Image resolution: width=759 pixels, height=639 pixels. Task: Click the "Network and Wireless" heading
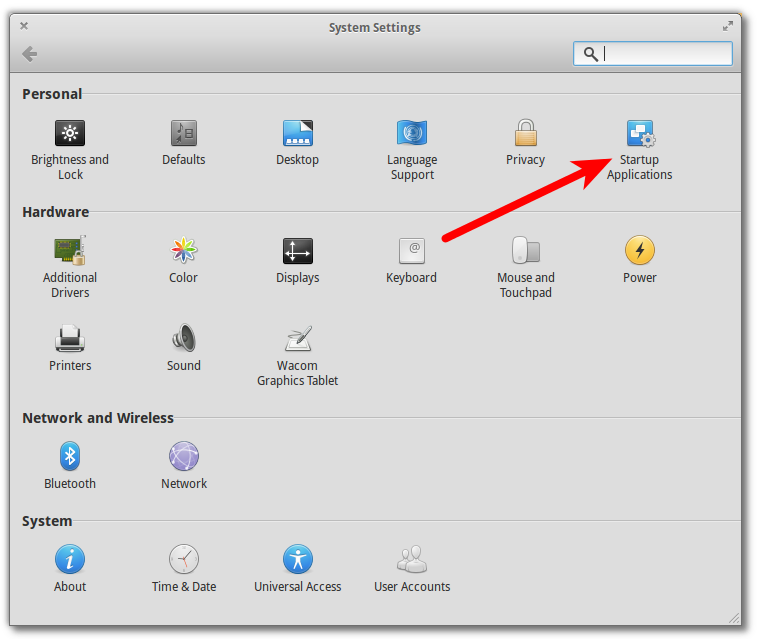click(98, 418)
